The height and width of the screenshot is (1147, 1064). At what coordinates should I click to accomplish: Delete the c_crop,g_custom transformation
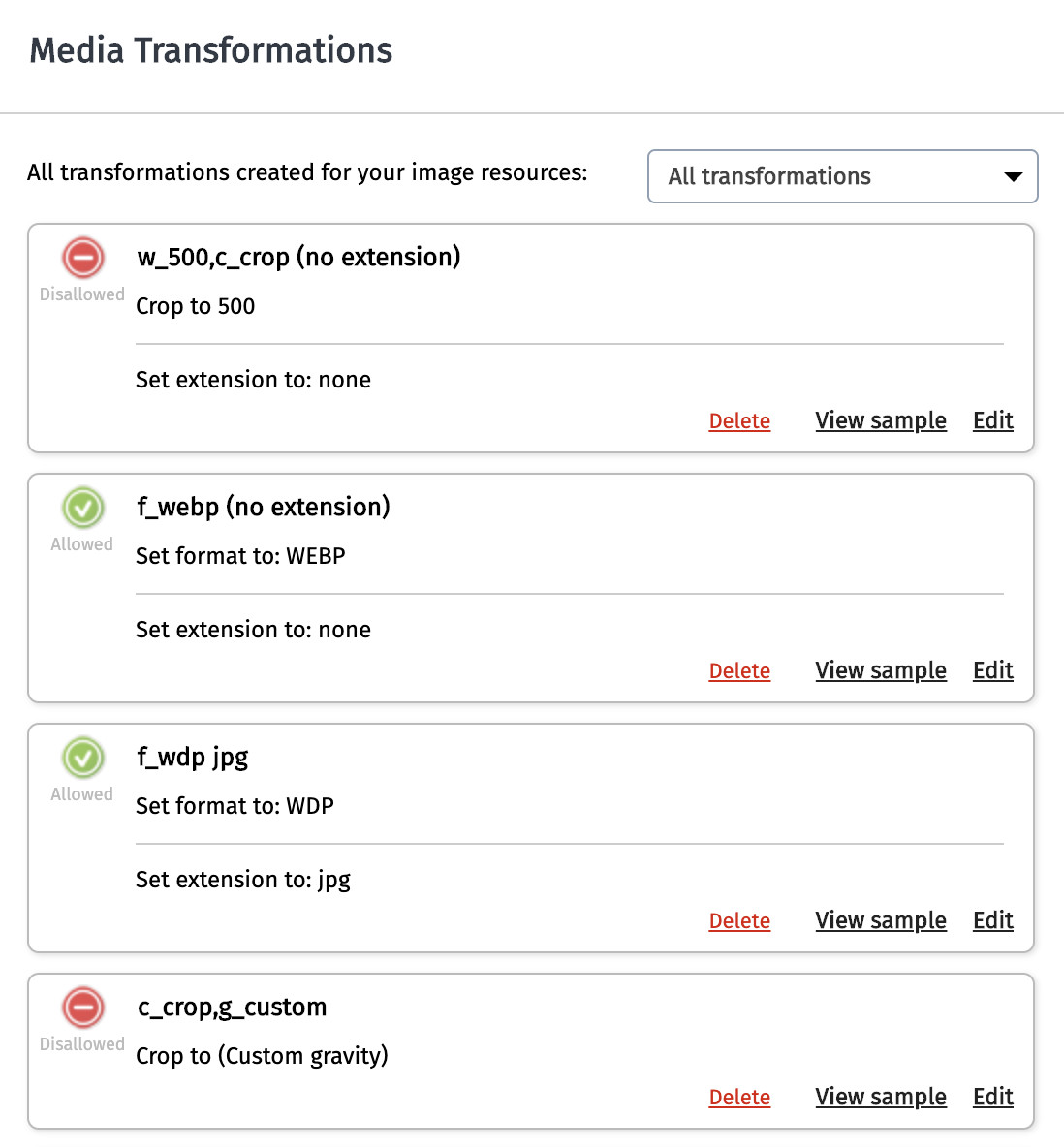tap(739, 1097)
